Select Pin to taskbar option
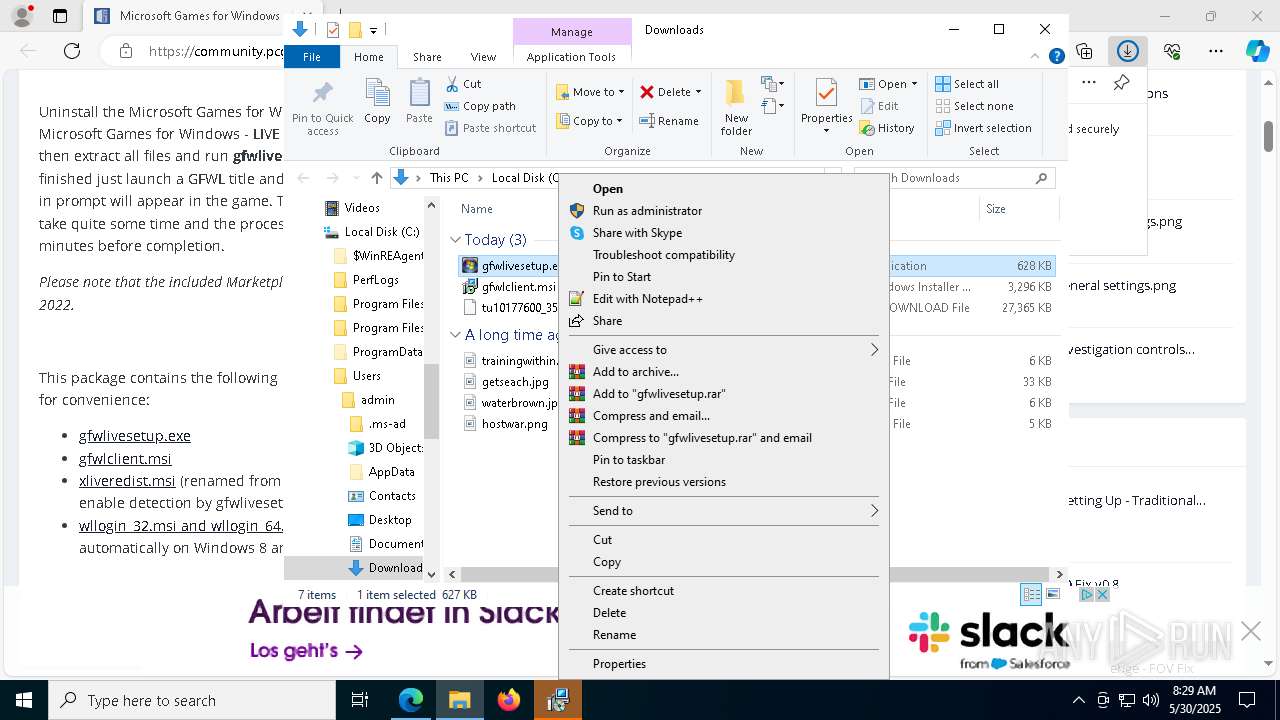Viewport: 1280px width, 720px height. [723, 460]
